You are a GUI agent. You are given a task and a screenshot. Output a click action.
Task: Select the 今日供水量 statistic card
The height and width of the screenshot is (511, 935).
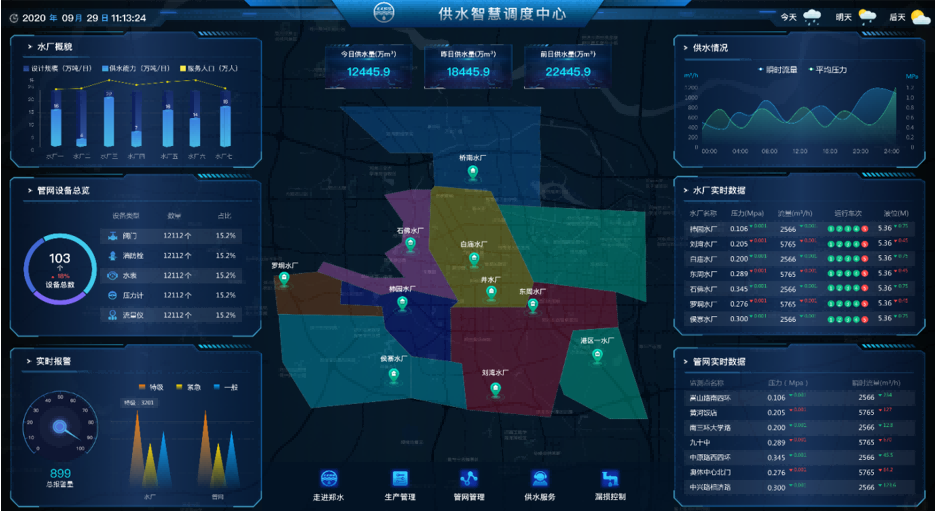(369, 64)
